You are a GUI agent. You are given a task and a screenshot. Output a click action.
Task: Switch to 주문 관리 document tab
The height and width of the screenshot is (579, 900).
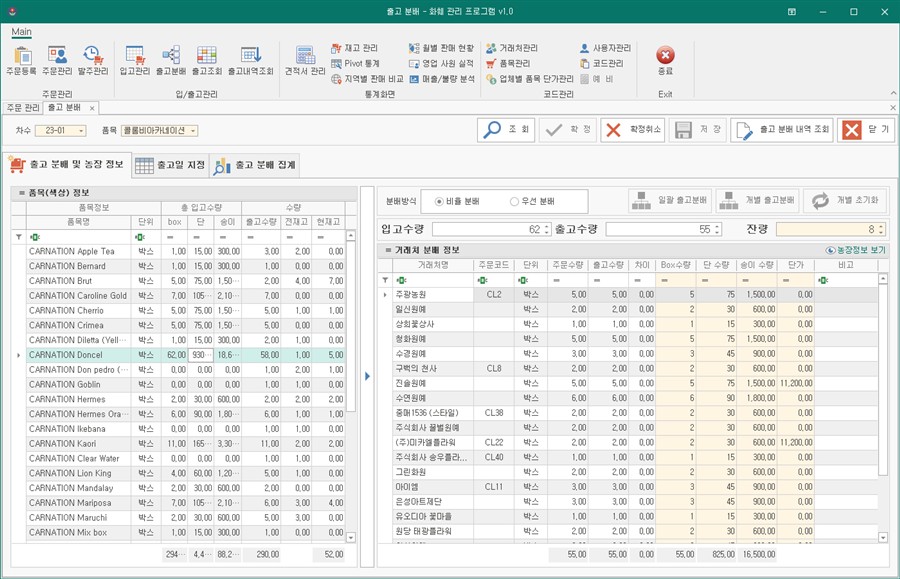23,108
